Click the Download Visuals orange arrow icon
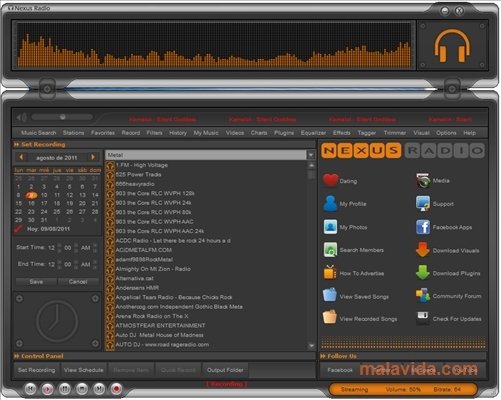 click(423, 250)
